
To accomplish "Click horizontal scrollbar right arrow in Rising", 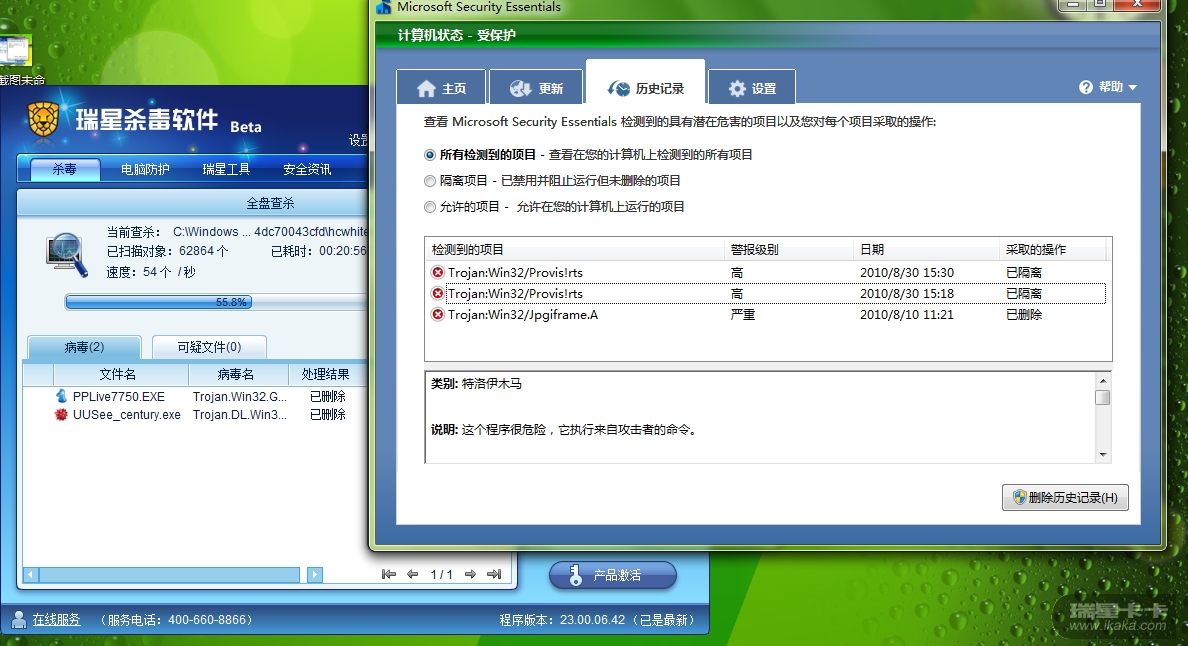I will tap(315, 575).
